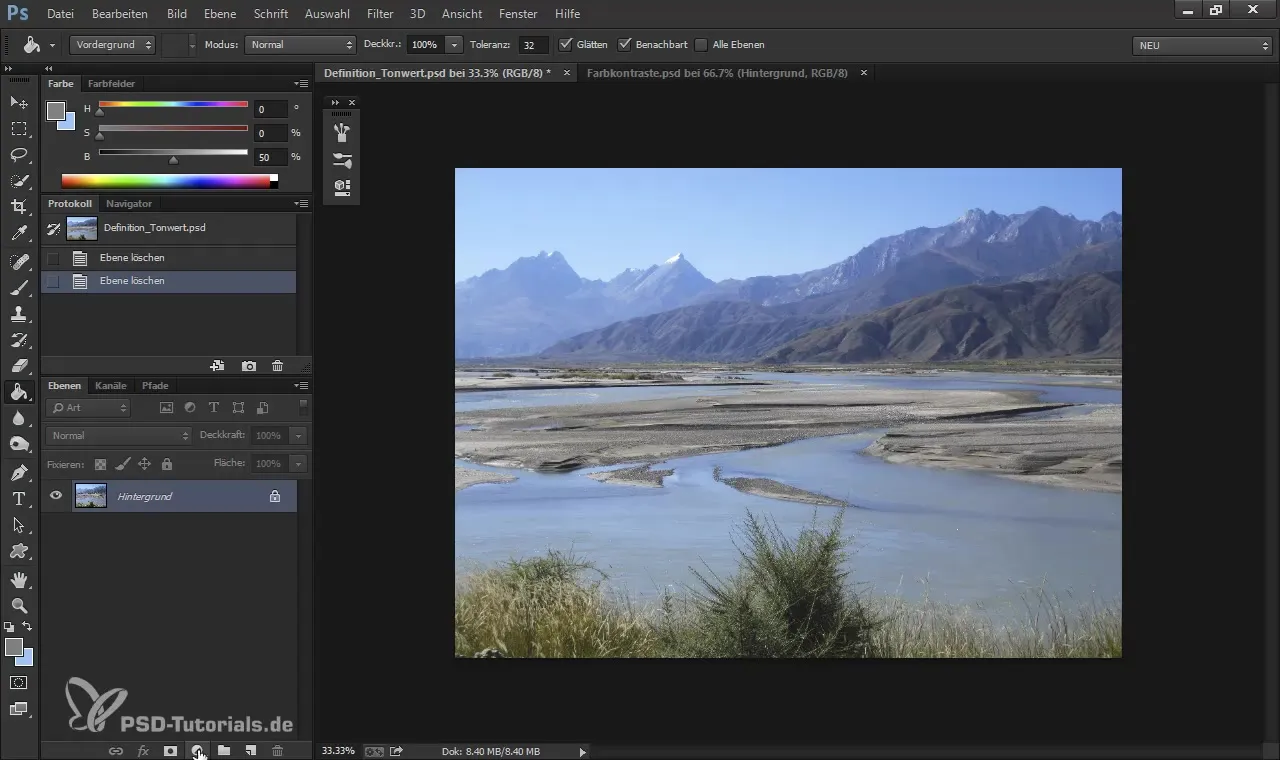Toggle pixel layer filter icon

pos(166,408)
